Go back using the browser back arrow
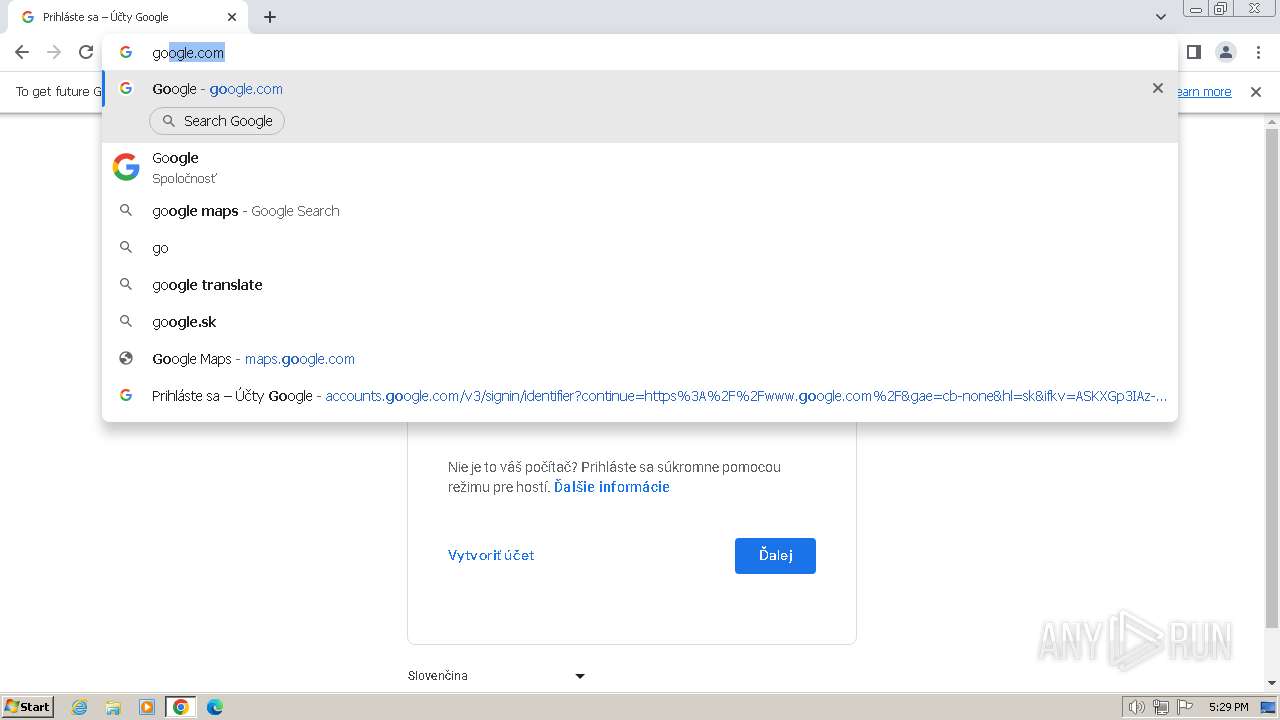This screenshot has height=720, width=1280. (x=22, y=52)
